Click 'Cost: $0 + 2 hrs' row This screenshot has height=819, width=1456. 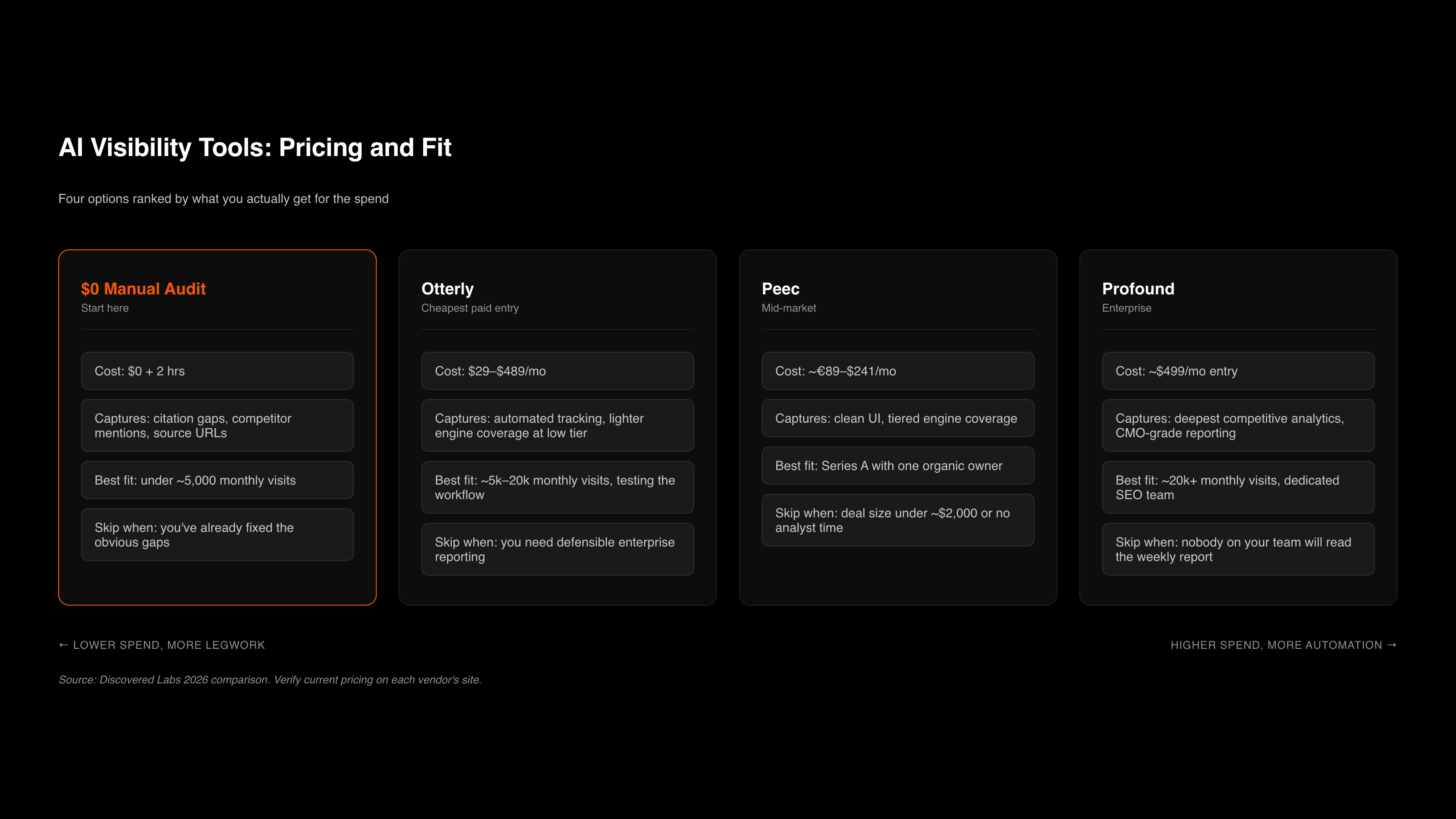[217, 371]
